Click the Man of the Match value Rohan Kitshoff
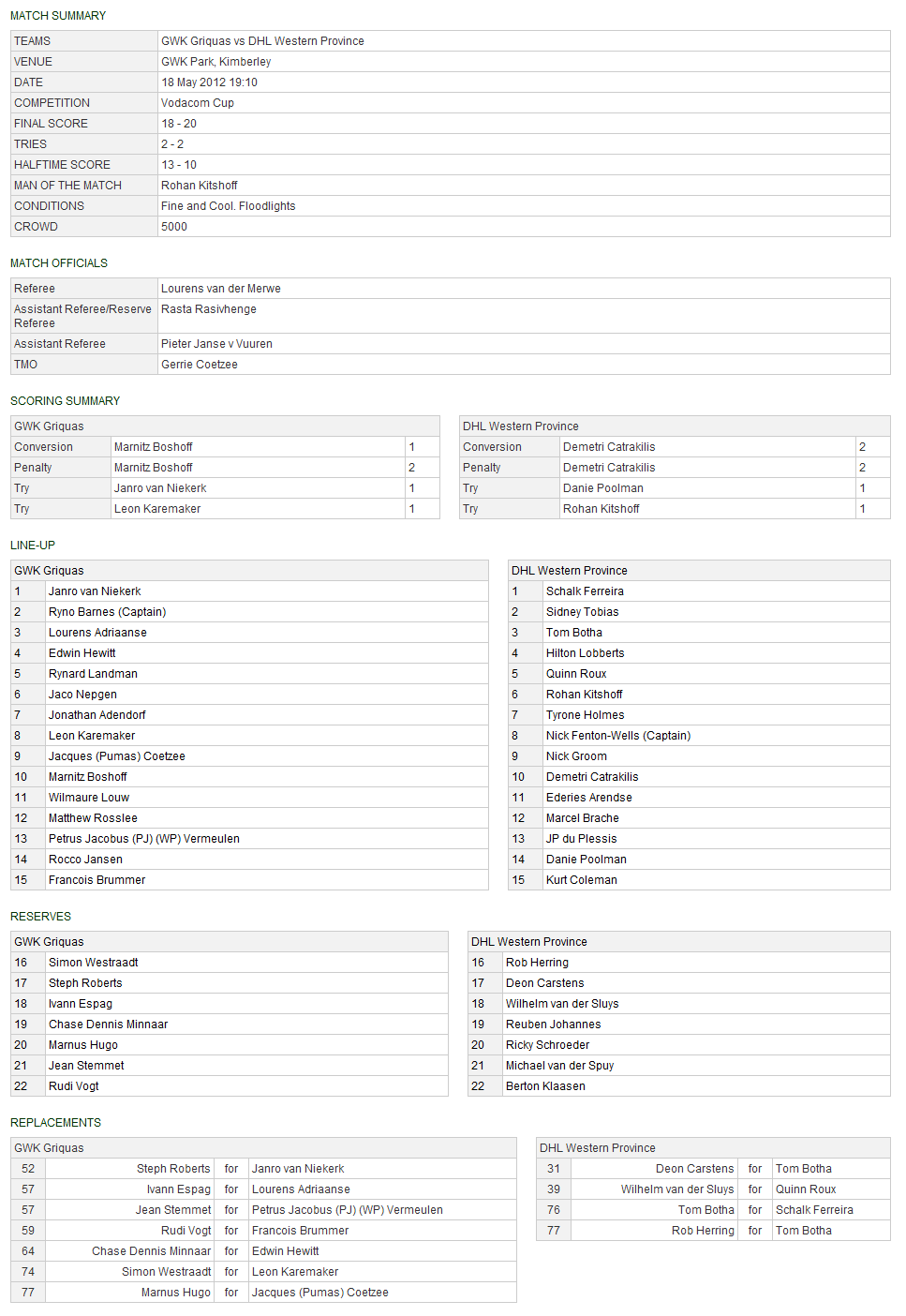Viewport: 906px width, 1316px height. pyautogui.click(x=199, y=186)
